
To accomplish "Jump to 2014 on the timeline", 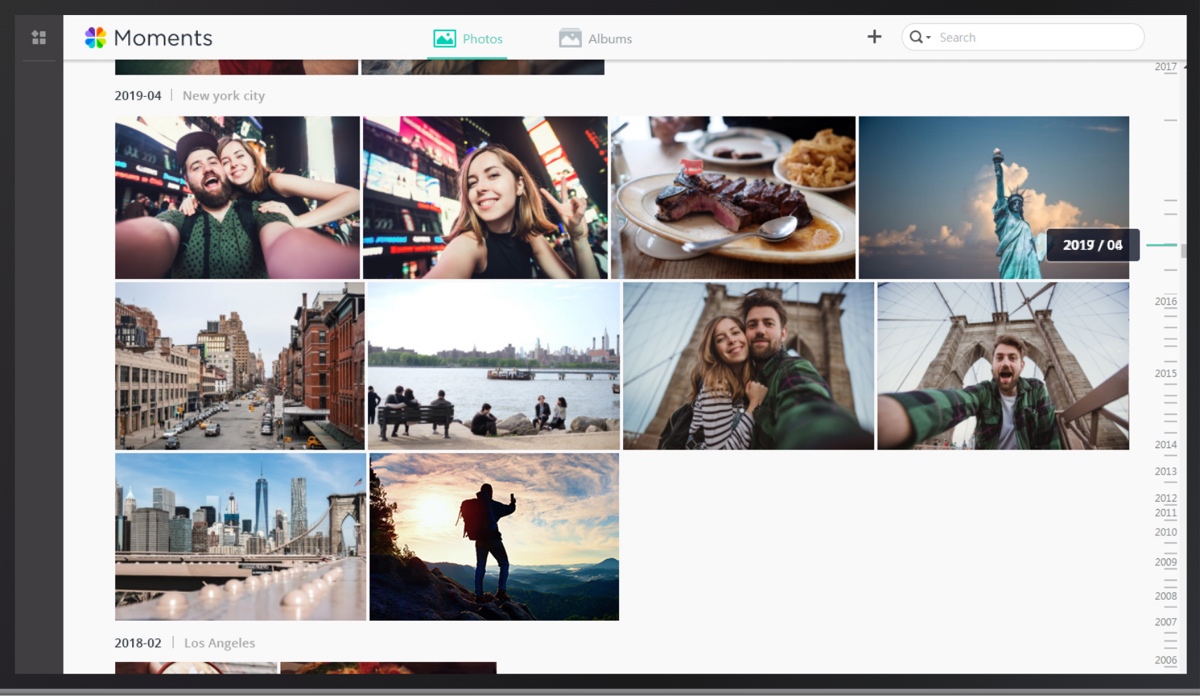I will 1166,445.
